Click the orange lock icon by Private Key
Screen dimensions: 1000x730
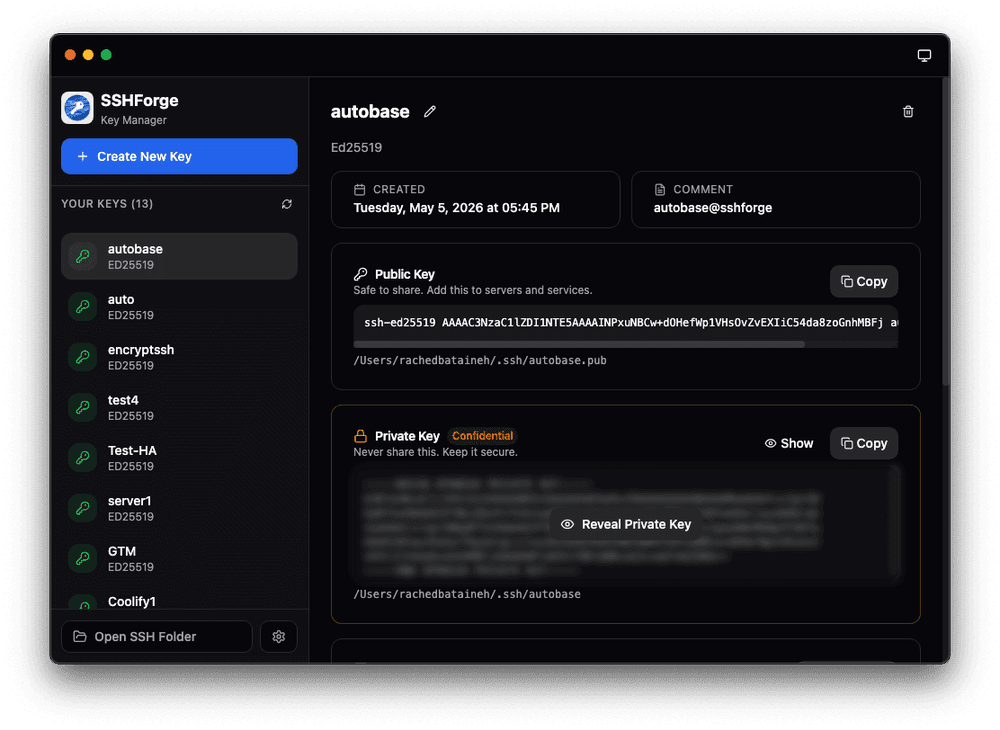pos(360,436)
